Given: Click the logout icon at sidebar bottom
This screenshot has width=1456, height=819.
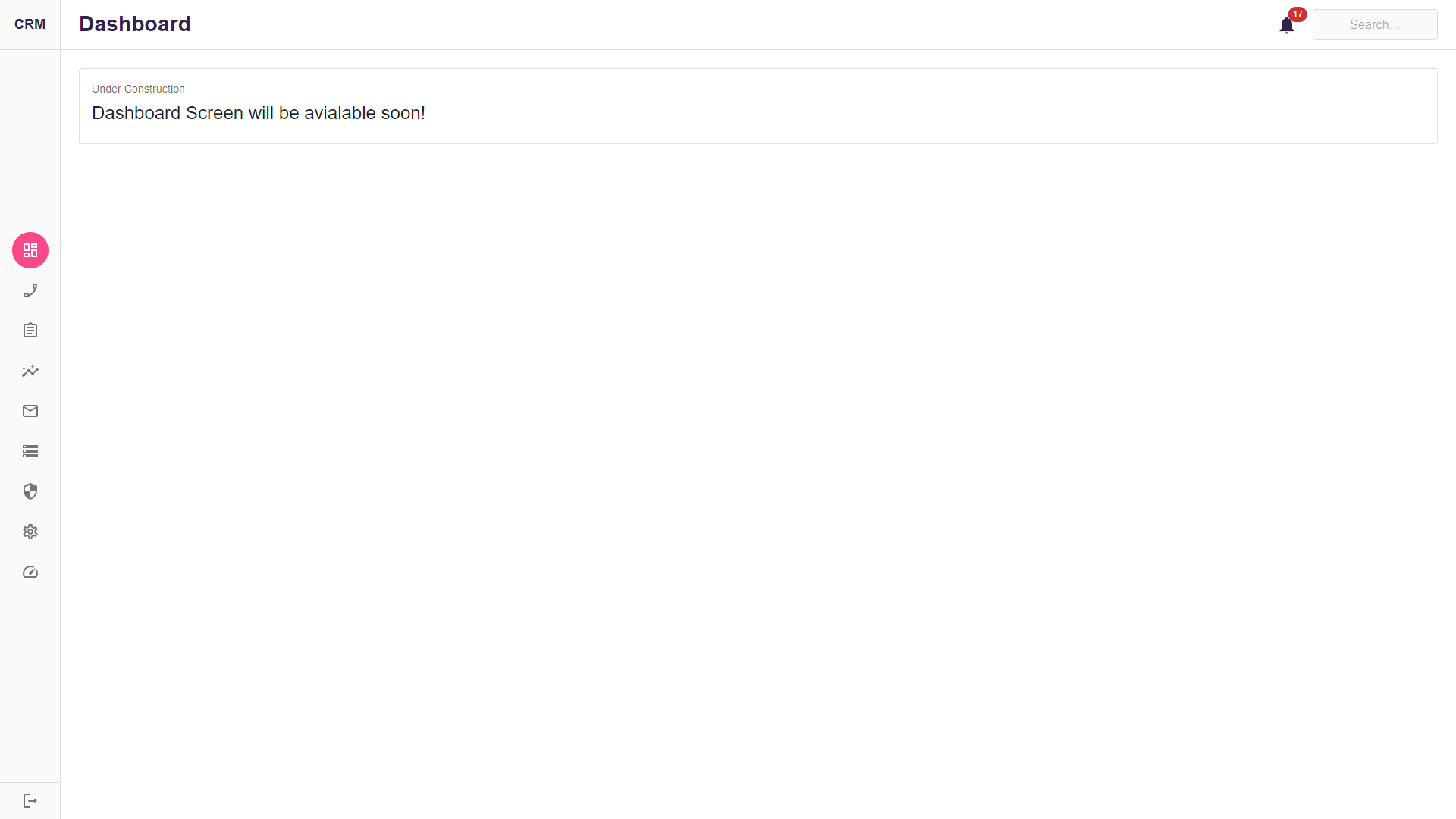Looking at the screenshot, I should pos(30,800).
